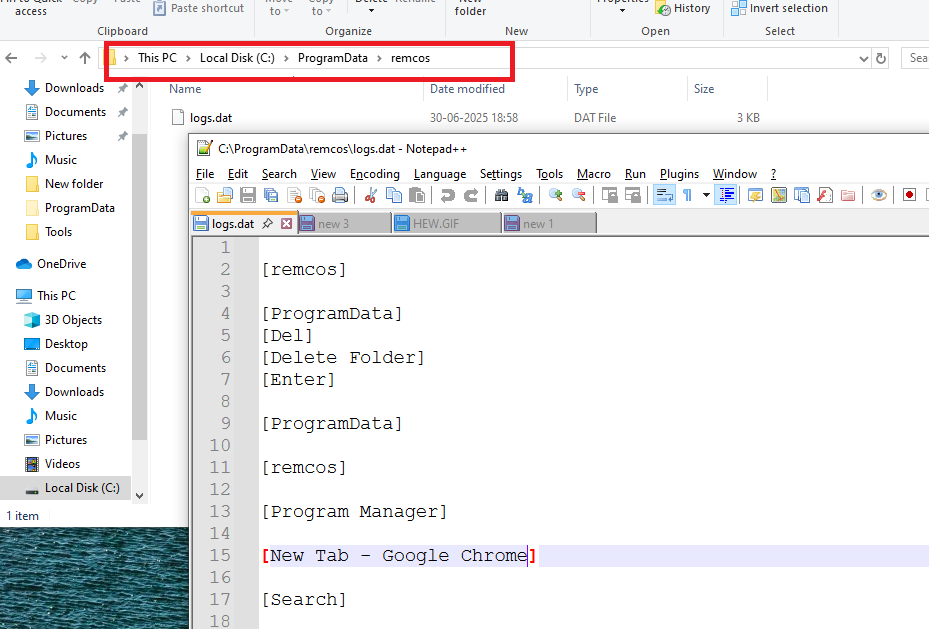Close the logs.dat tab with red X

(287, 223)
